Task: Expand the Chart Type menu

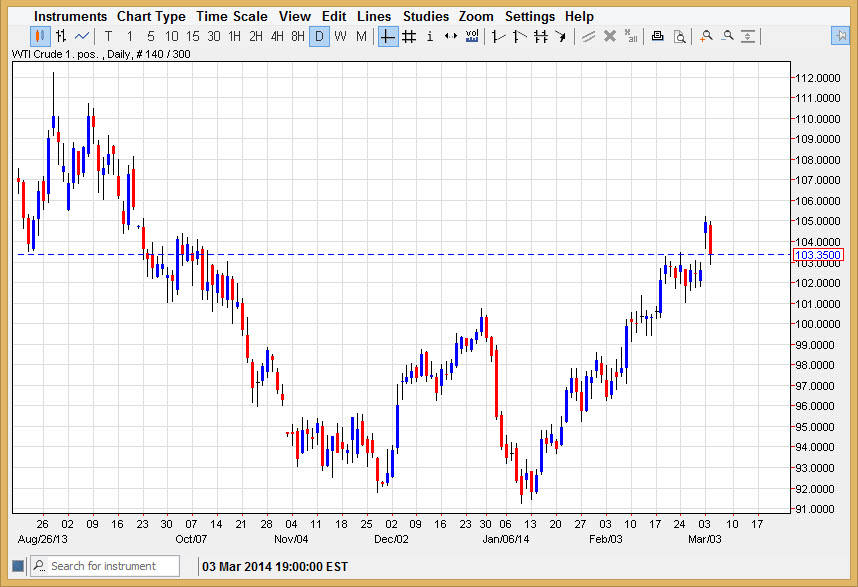Action: [x=151, y=16]
